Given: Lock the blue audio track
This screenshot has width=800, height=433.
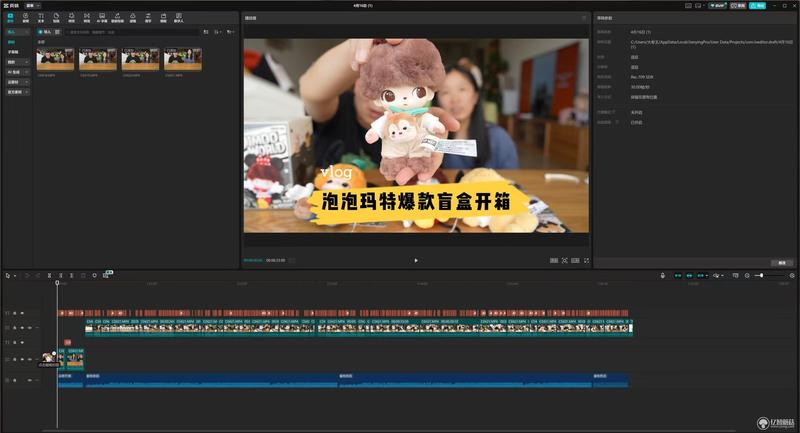Looking at the screenshot, I should (15, 380).
